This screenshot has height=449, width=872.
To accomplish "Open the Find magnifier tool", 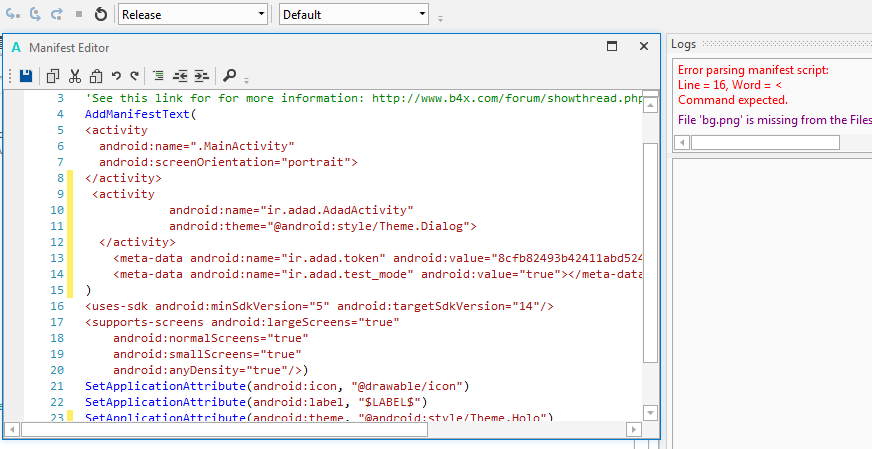I will 229,76.
